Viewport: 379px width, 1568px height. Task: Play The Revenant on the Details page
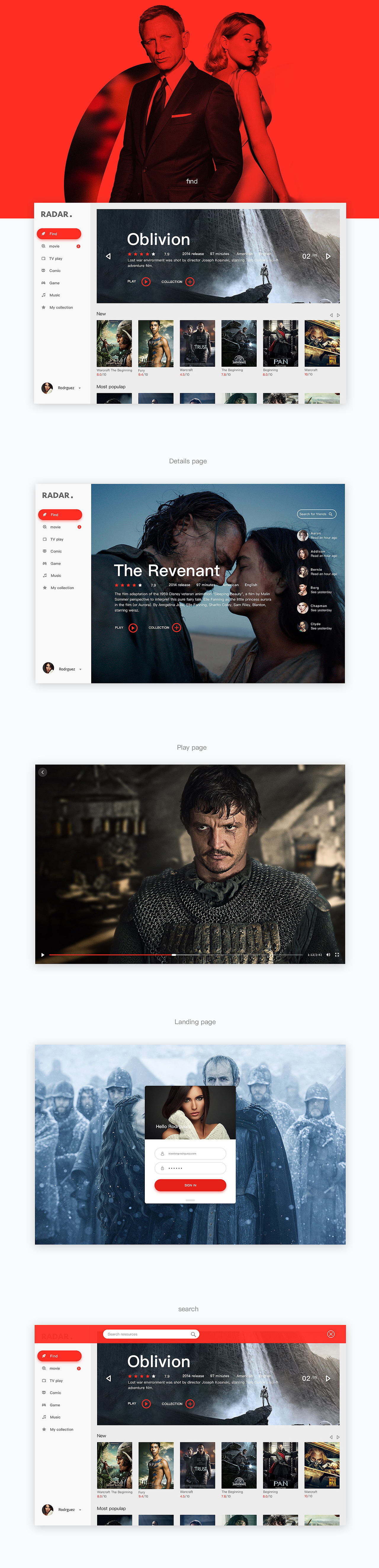133,628
